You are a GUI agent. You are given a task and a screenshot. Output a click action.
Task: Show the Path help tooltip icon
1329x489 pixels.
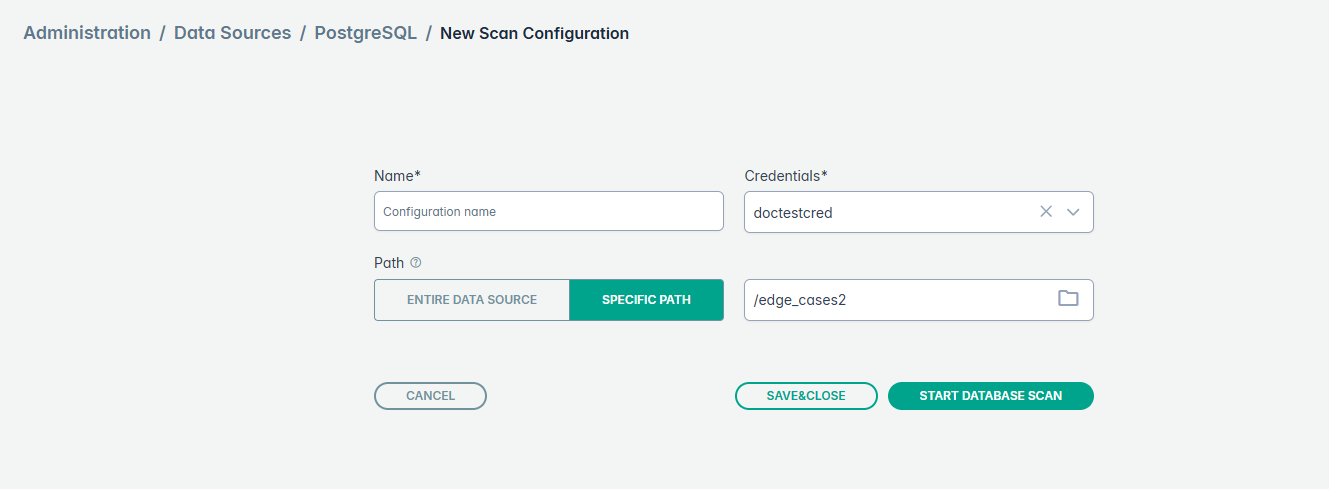(x=416, y=263)
